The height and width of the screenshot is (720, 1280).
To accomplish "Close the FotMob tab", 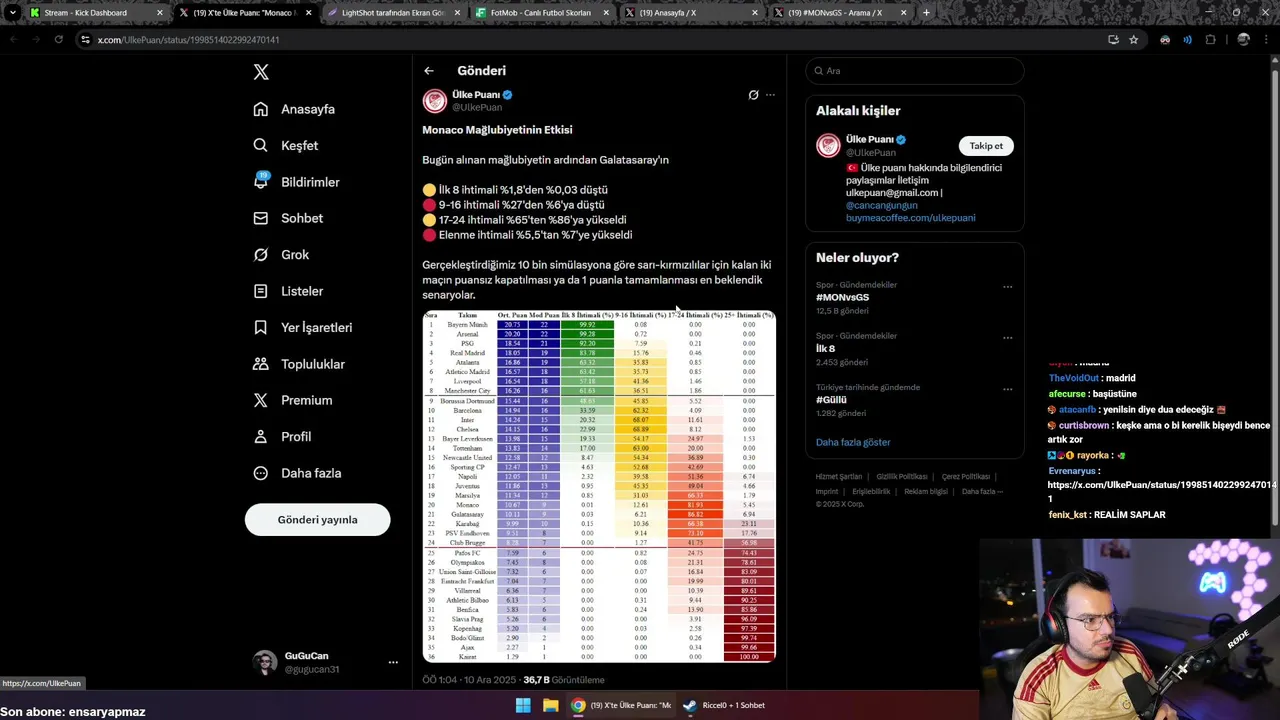I will tap(606, 13).
